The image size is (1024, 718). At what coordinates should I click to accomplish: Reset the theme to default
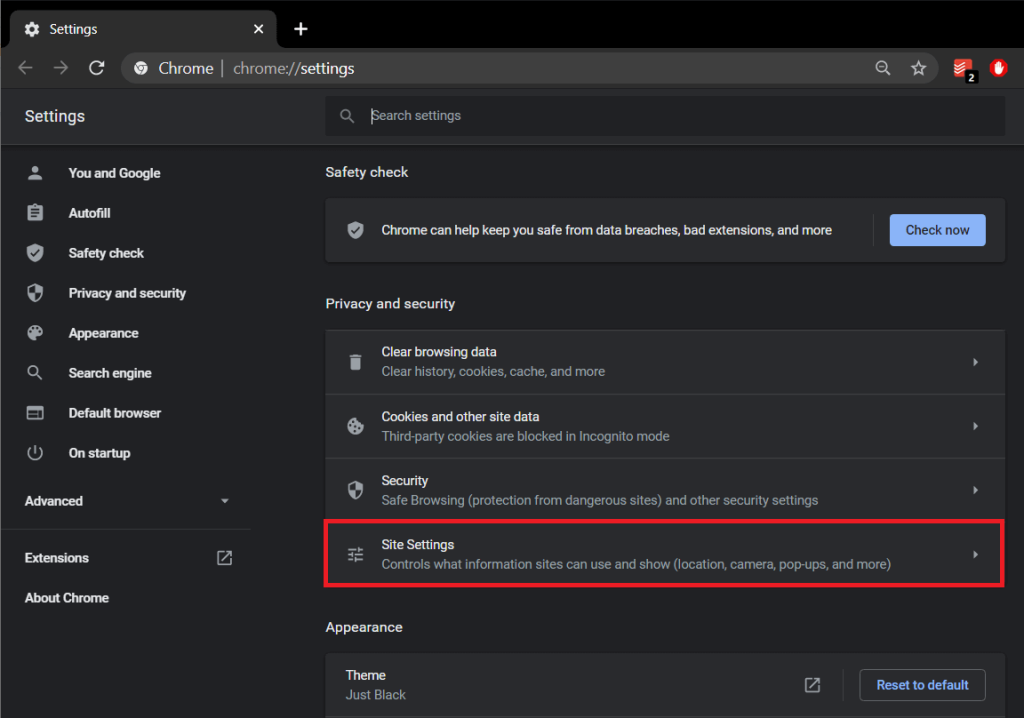click(922, 685)
